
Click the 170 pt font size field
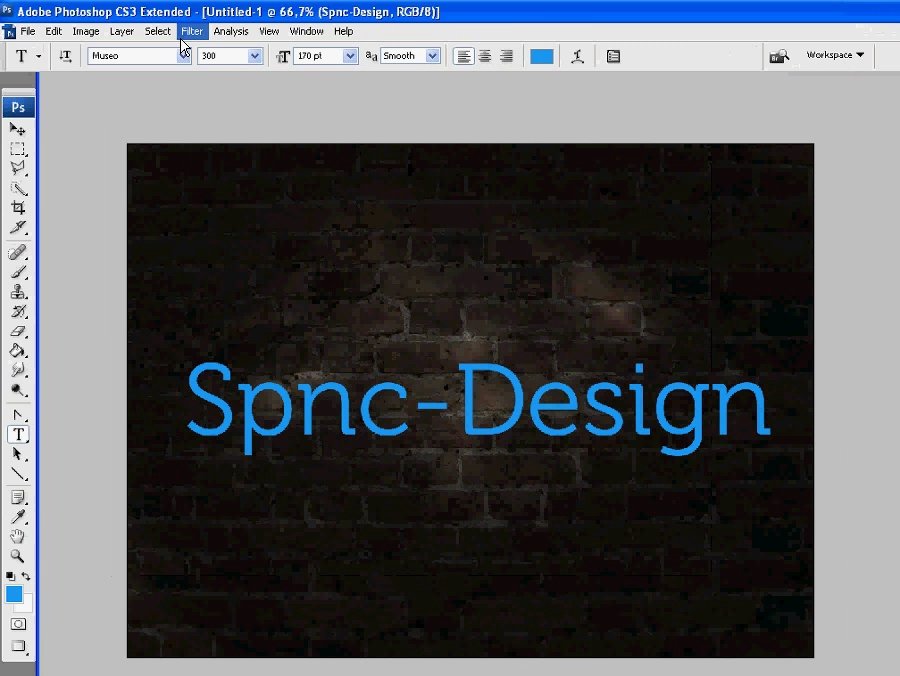coord(319,56)
